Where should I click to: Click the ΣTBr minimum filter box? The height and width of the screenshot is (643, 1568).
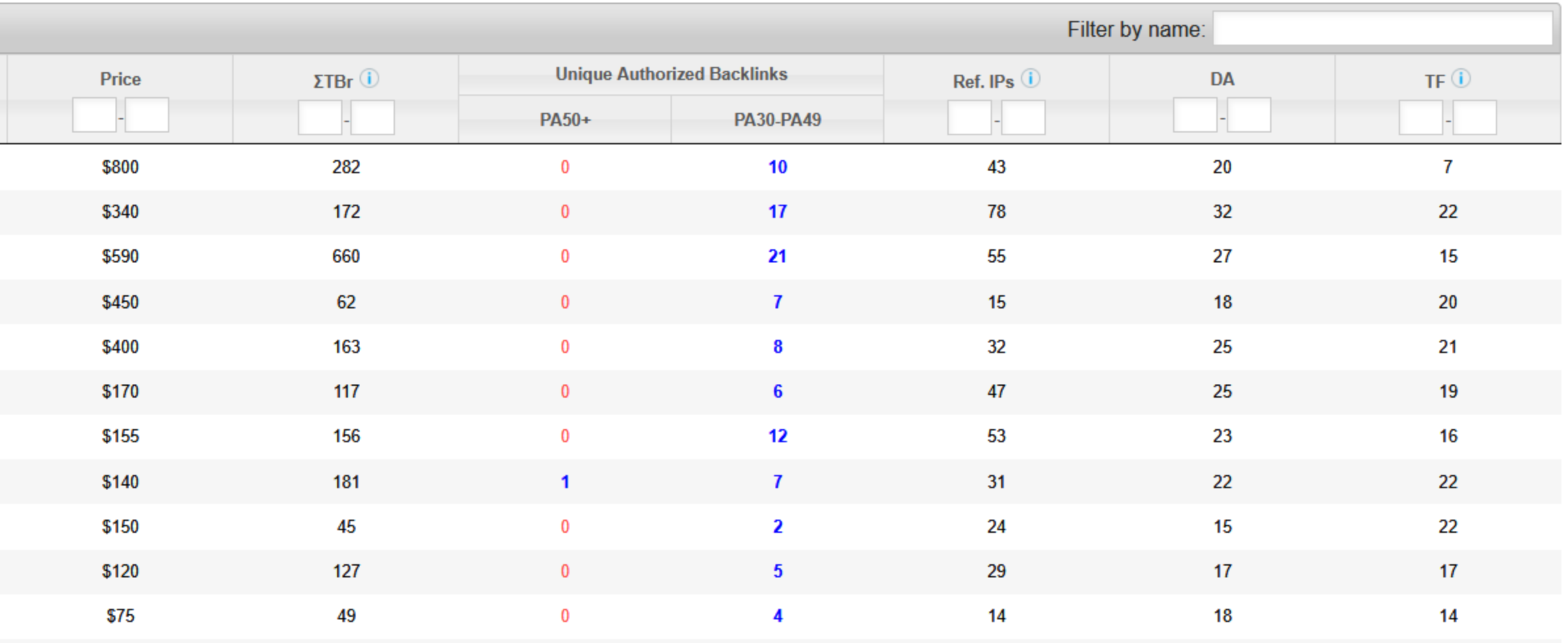click(x=320, y=117)
